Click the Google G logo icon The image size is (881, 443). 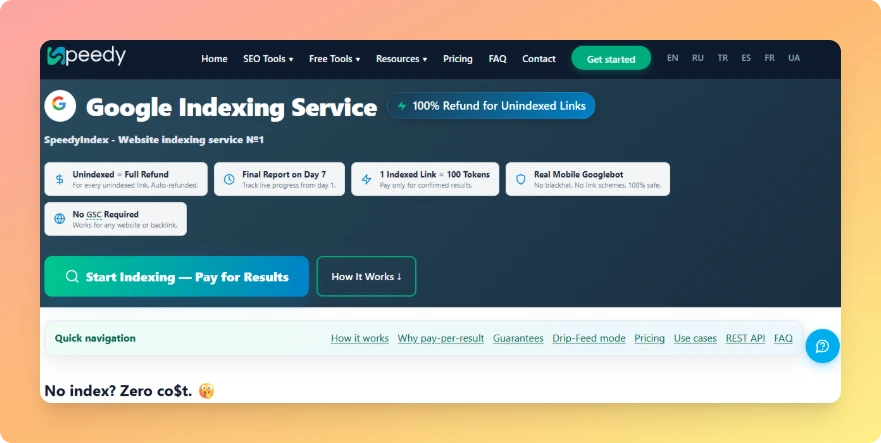pyautogui.click(x=60, y=106)
